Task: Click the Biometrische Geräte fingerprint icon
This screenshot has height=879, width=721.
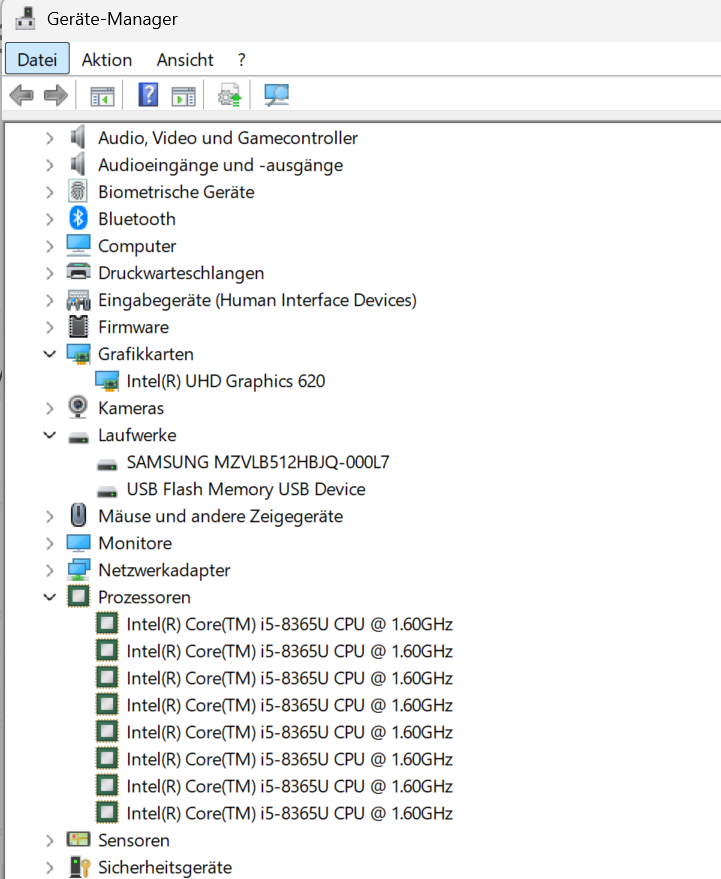Action: 78,191
